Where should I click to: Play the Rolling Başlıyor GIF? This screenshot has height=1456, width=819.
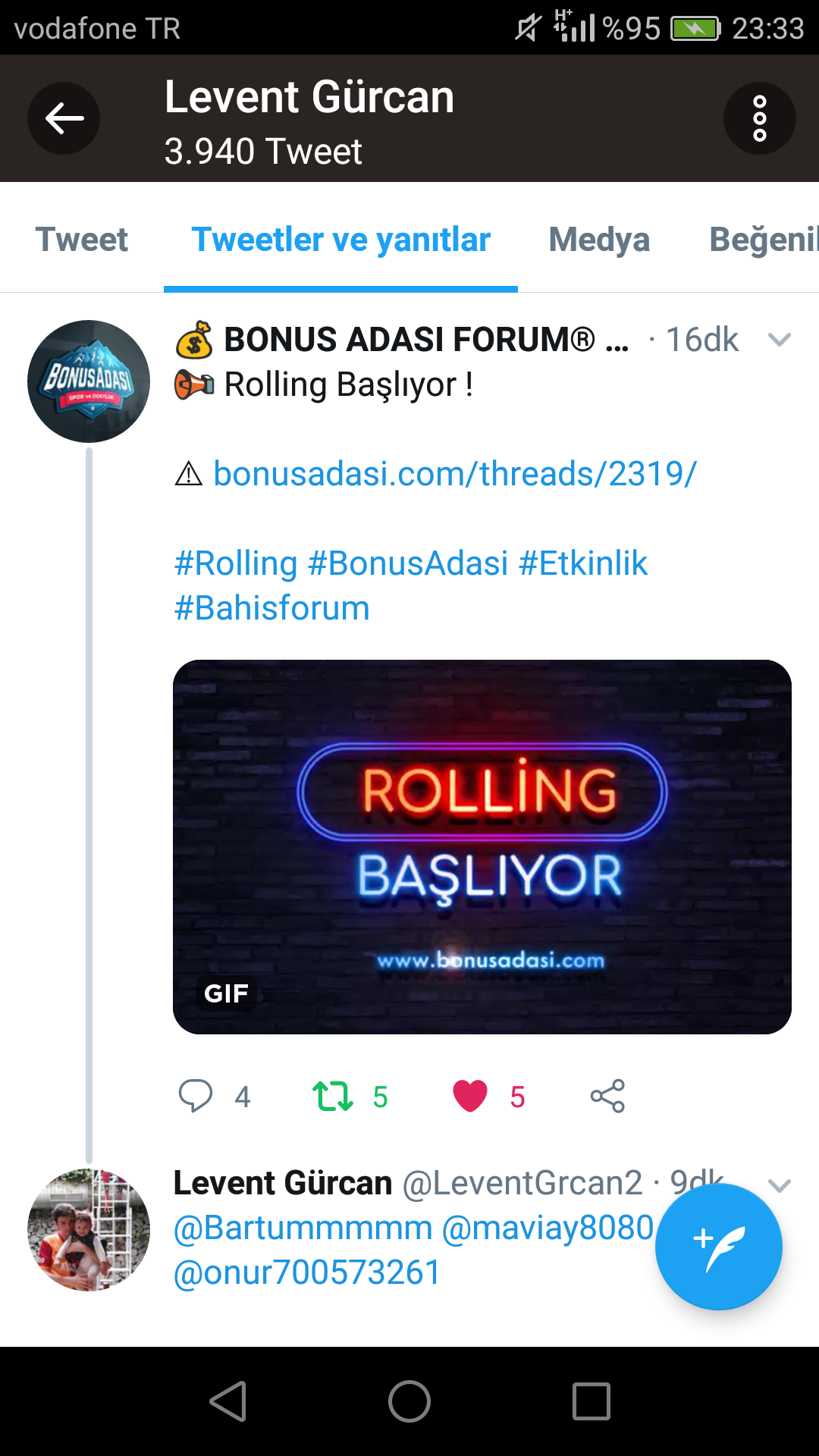coord(482,847)
